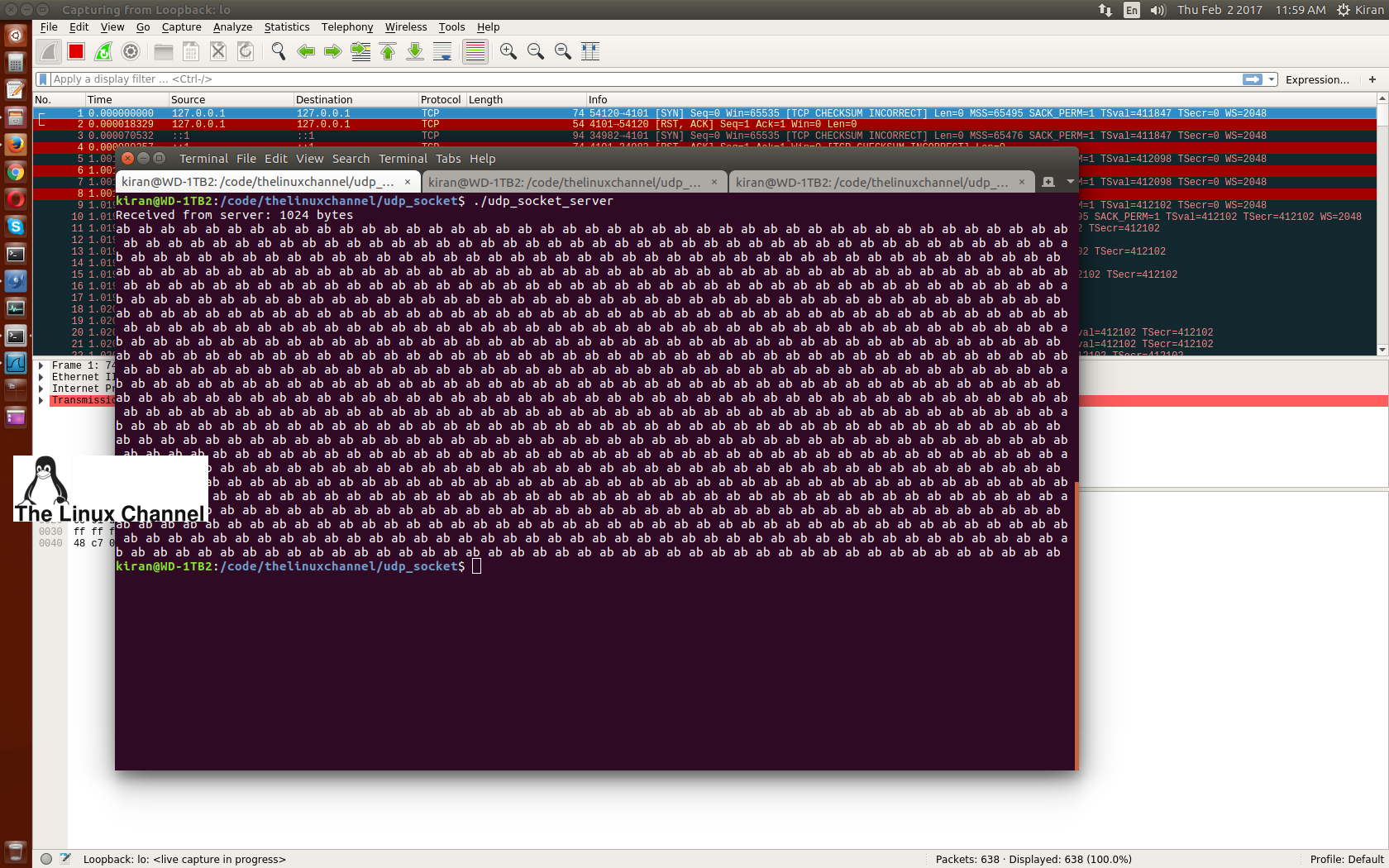Screen dimensions: 1389x868
Task: Open the Statistics menu
Action: point(287,26)
